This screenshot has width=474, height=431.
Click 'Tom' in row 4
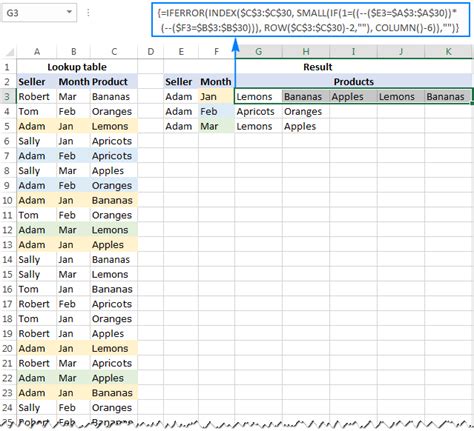point(28,111)
